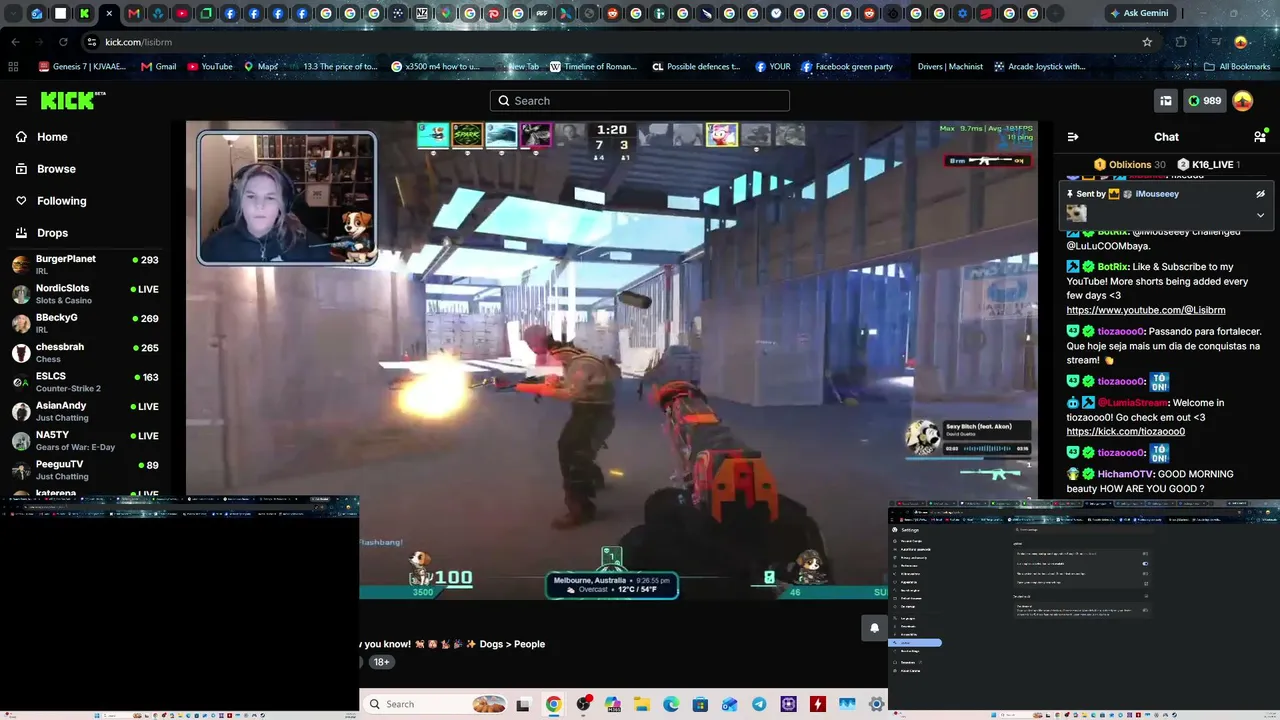Open the kick.com/tiozaooo0 link in chat
The image size is (1280, 720).
[x=1125, y=432]
